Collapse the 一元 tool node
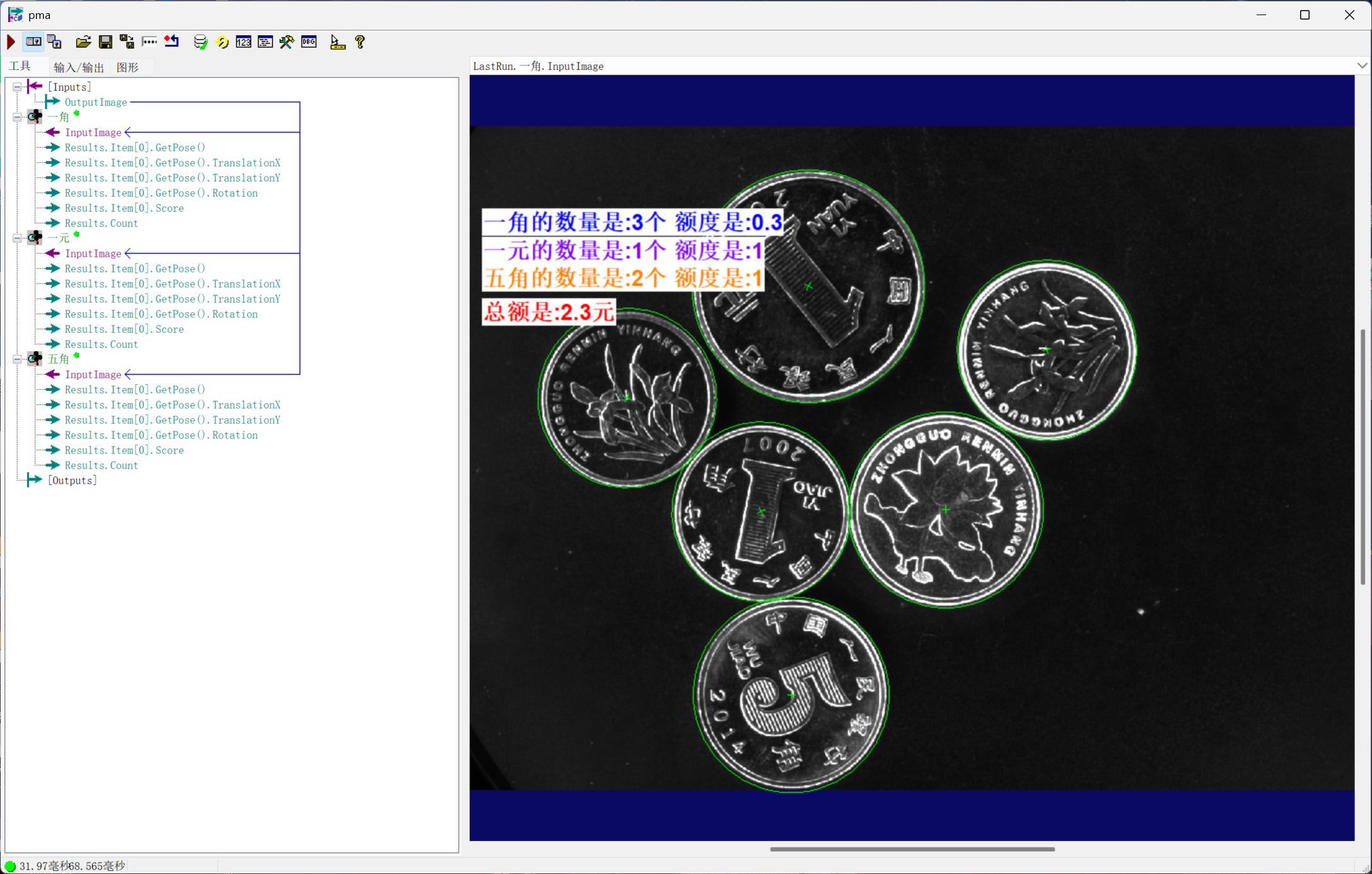The width and height of the screenshot is (1372, 874). 18,238
